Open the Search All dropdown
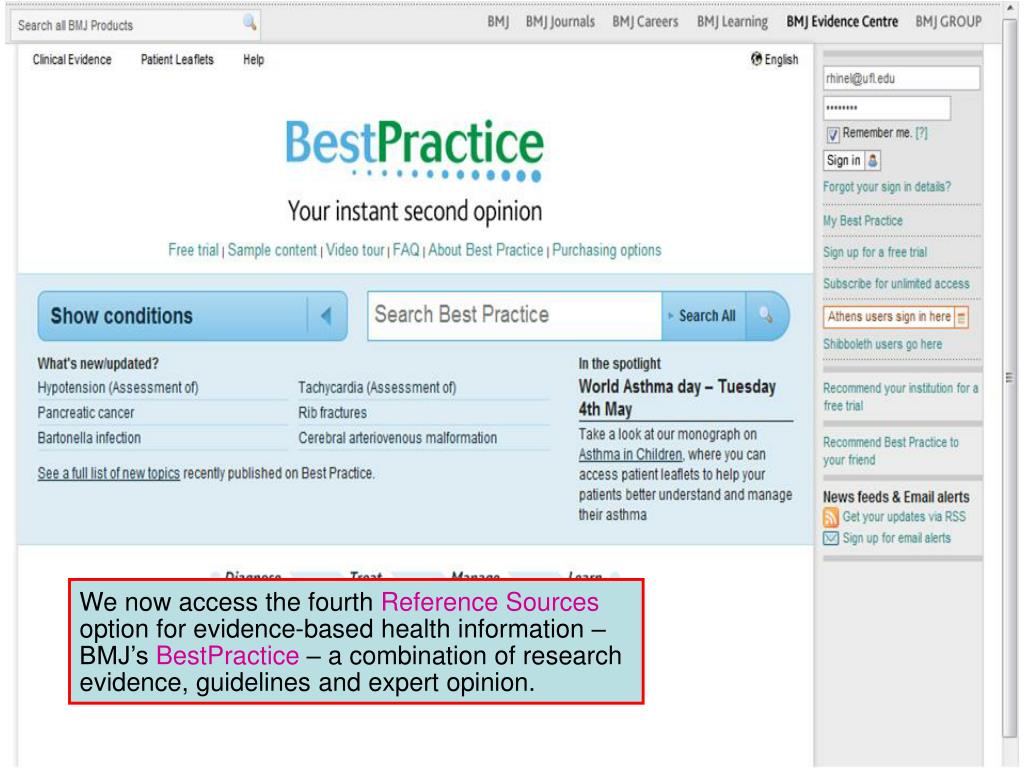This screenshot has height=768, width=1024. point(703,316)
